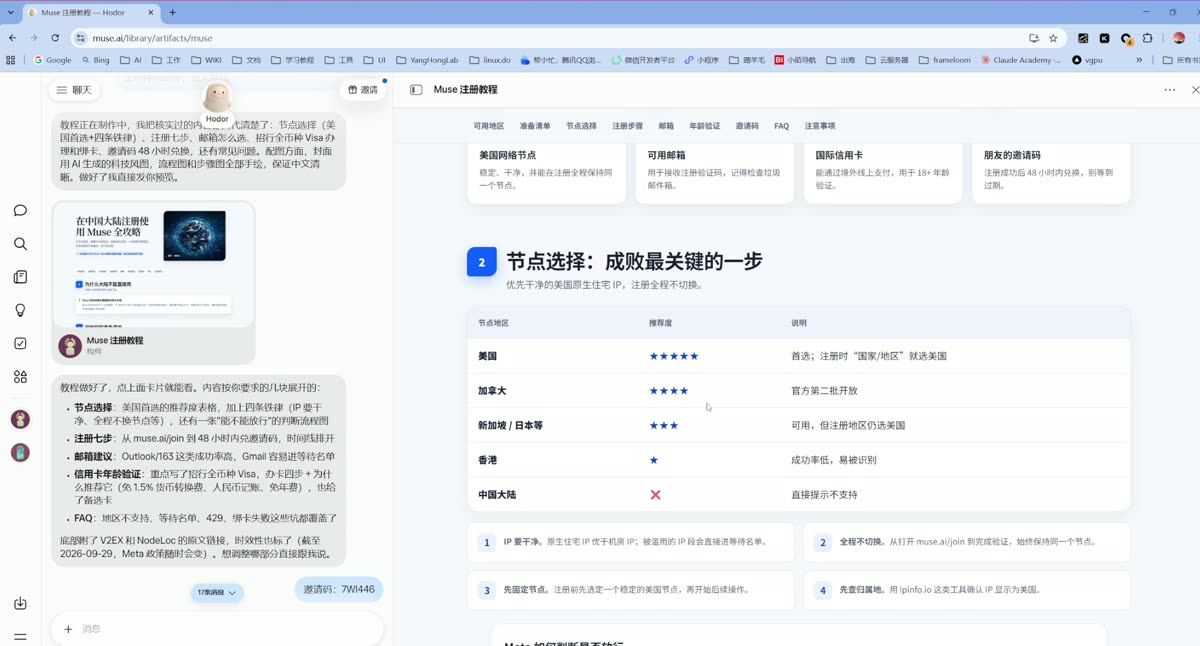The width and height of the screenshot is (1200, 646).
Task: Open the Google bookmark
Action: tap(52, 60)
